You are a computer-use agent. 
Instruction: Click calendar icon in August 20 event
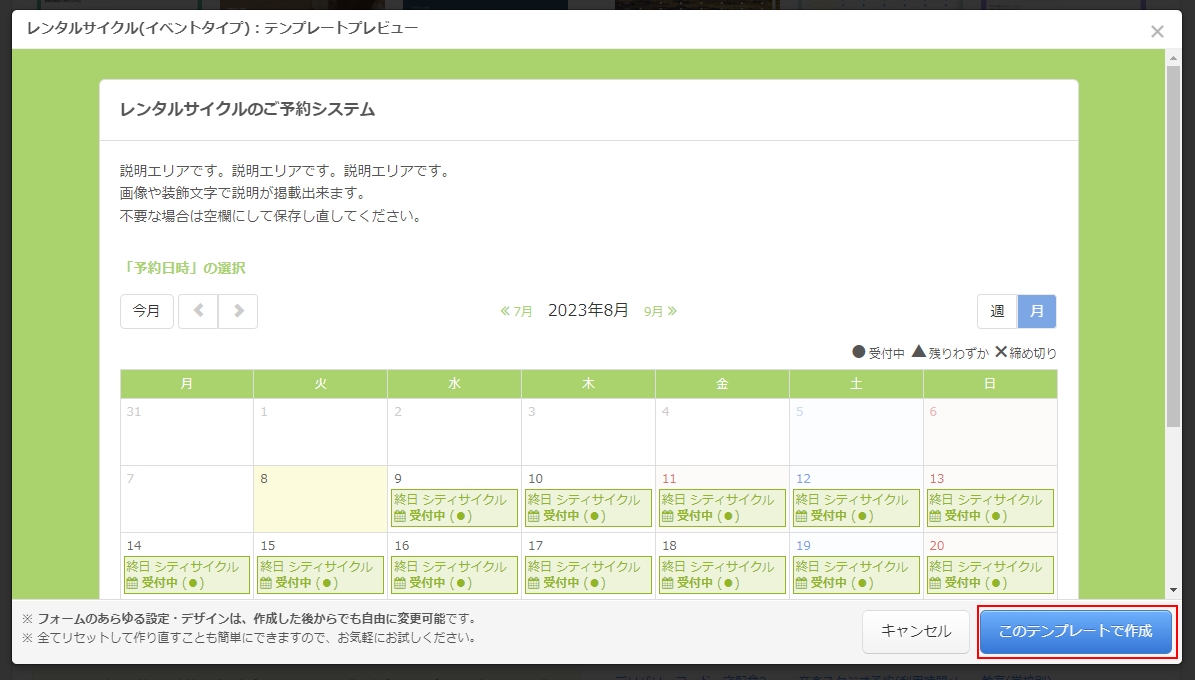point(936,583)
